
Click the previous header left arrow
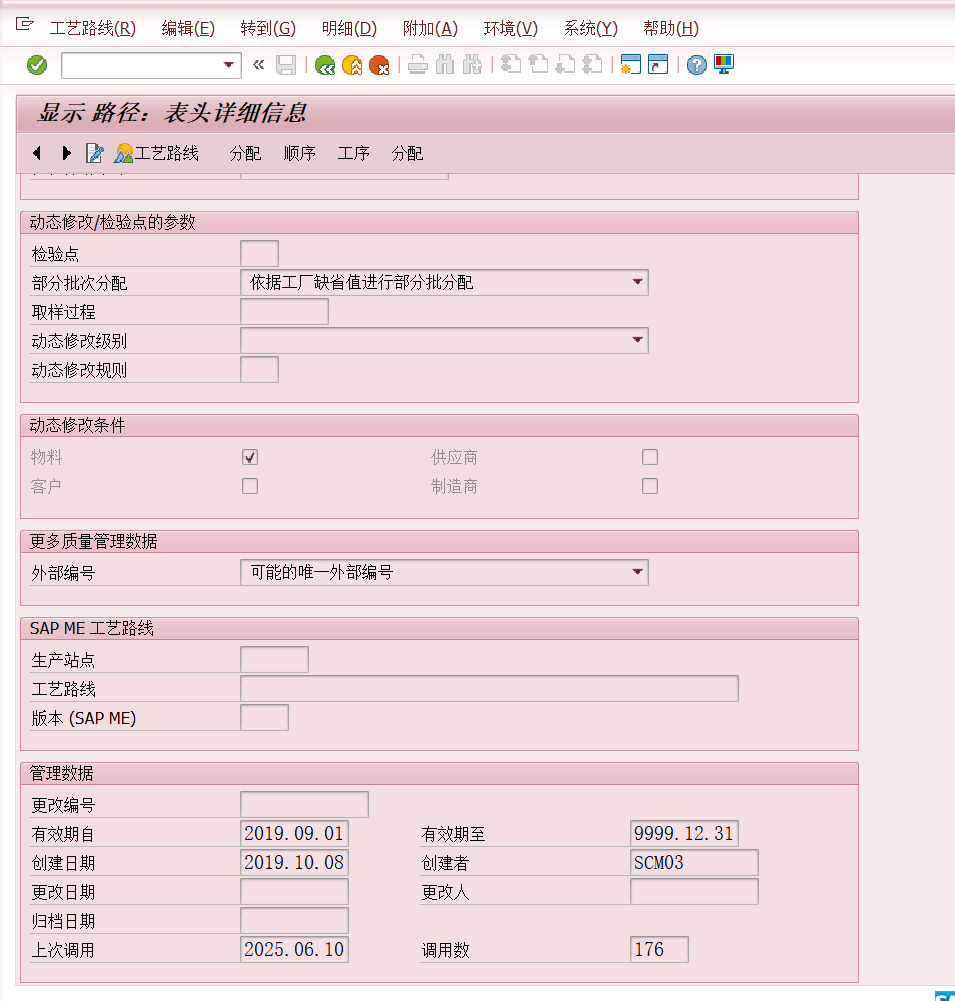tap(37, 153)
